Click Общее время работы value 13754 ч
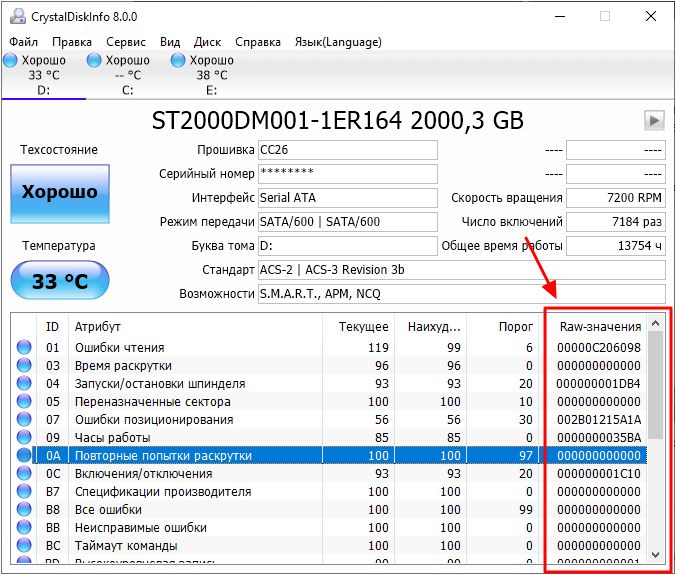This screenshot has width=676, height=575. pyautogui.click(x=616, y=246)
